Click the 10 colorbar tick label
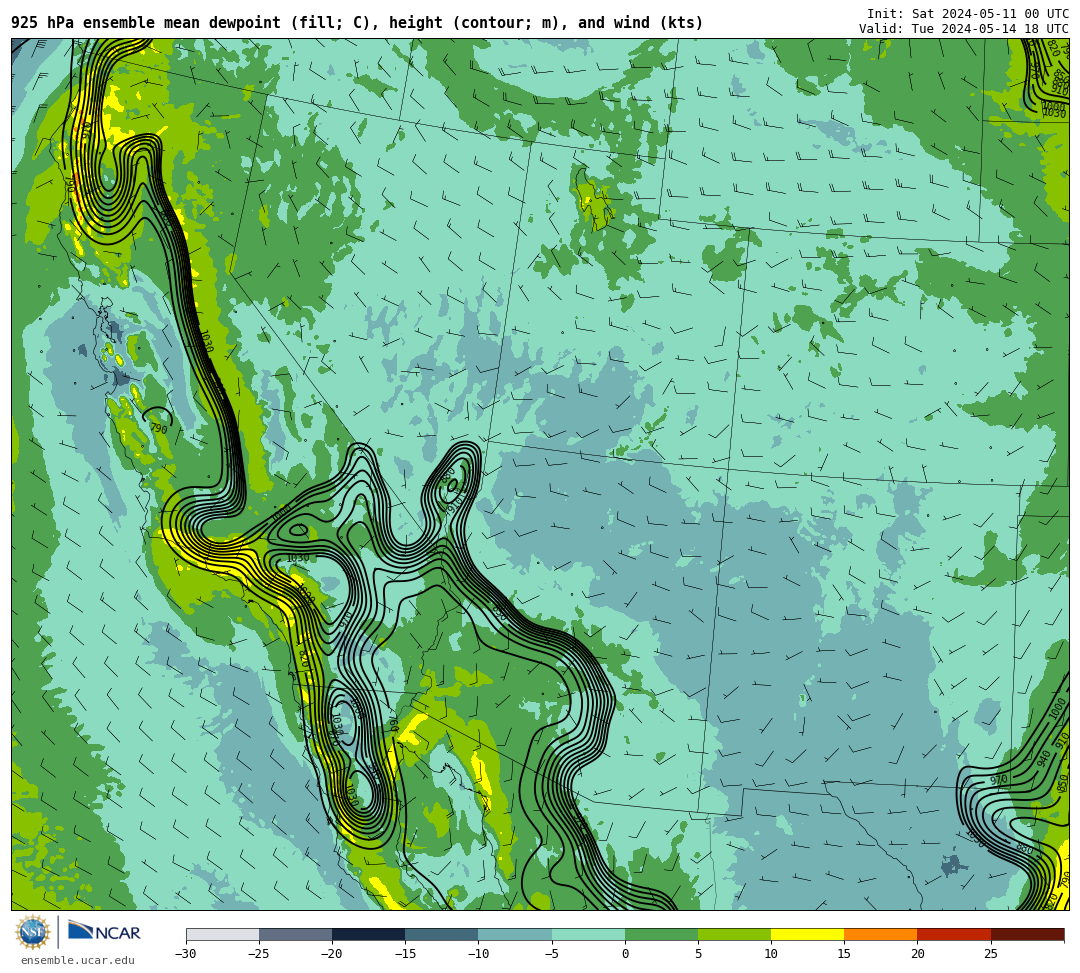The height and width of the screenshot is (973, 1080). click(771, 954)
